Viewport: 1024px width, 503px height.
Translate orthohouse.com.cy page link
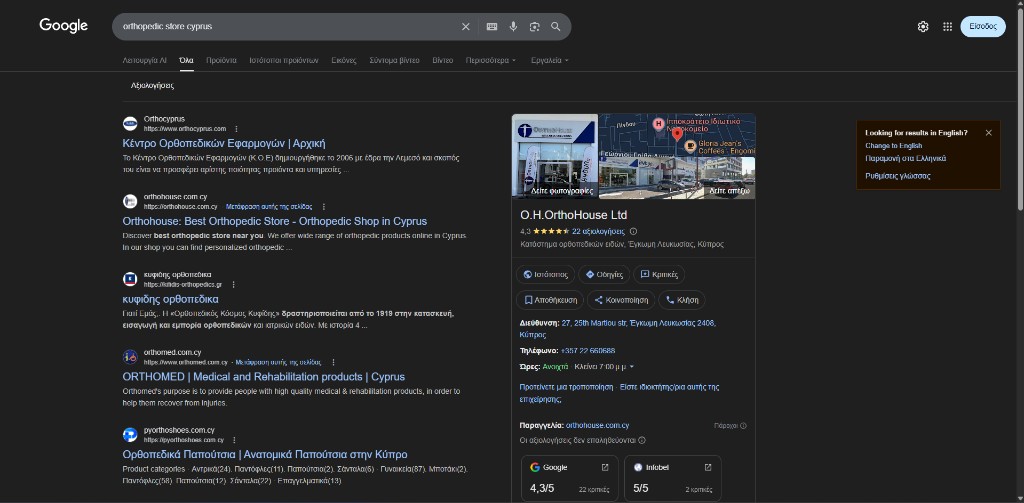point(269,206)
